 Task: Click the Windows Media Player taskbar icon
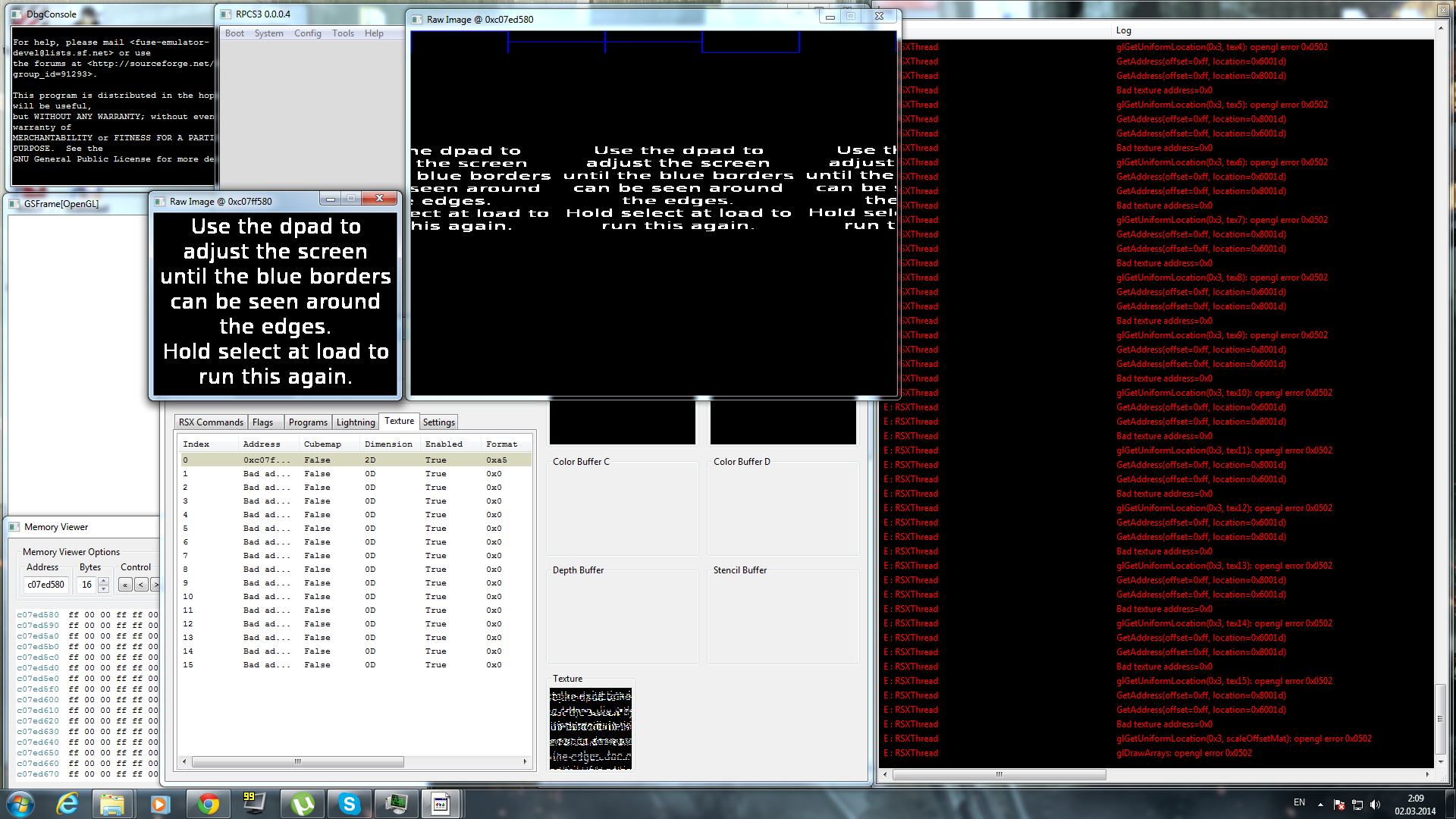(x=160, y=804)
